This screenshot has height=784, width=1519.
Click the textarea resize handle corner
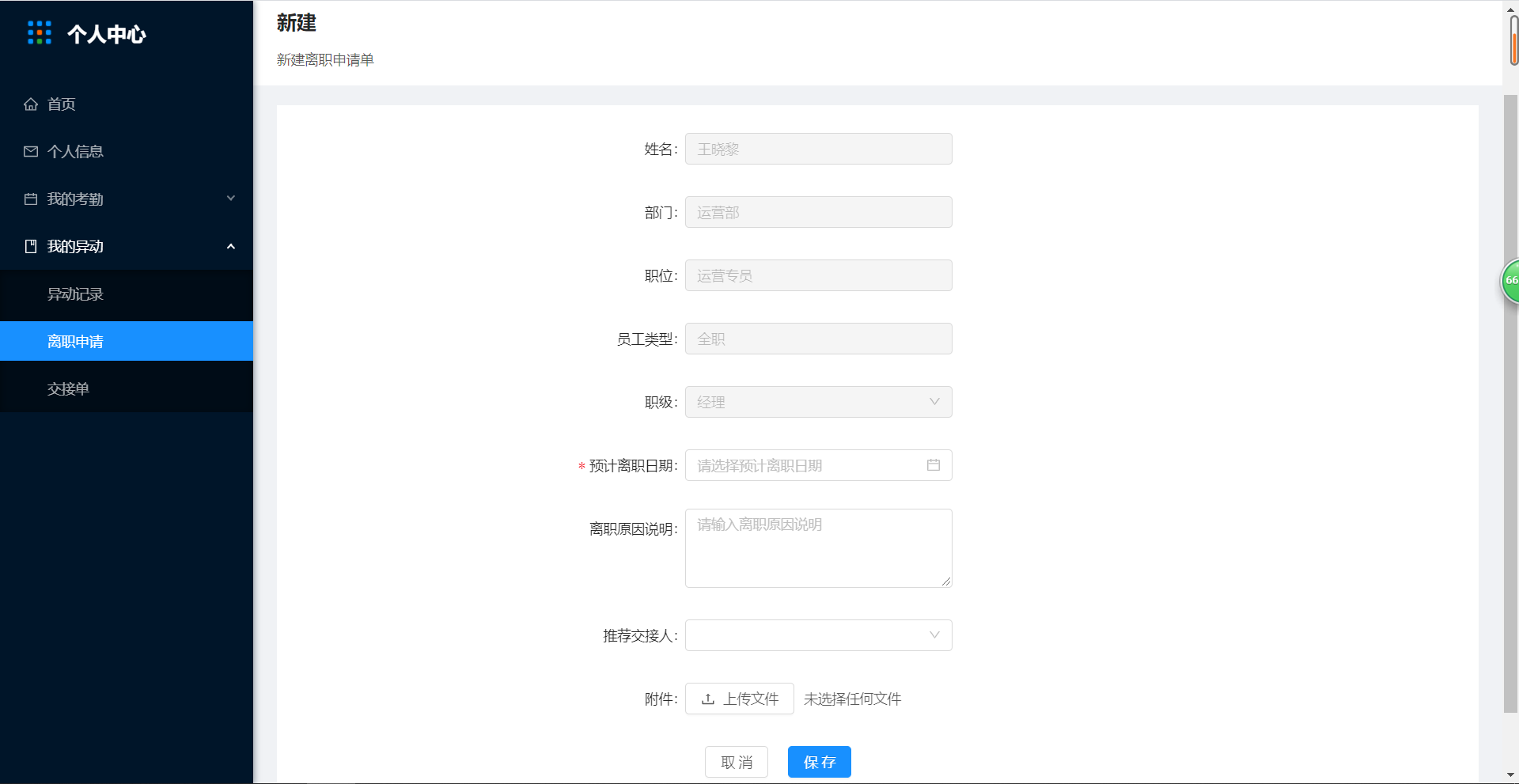click(x=946, y=581)
